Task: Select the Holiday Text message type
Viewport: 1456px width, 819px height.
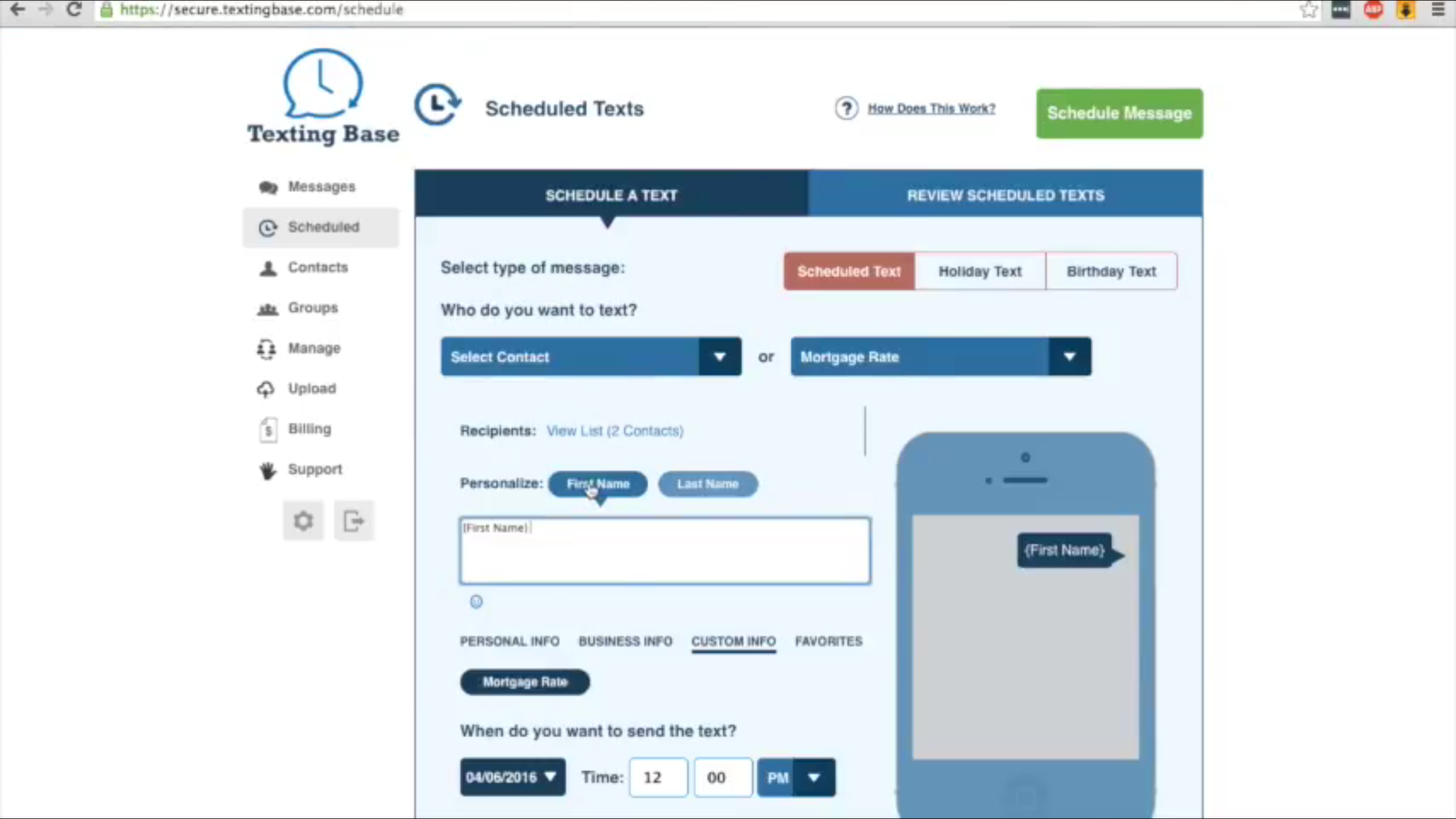Action: [x=980, y=271]
